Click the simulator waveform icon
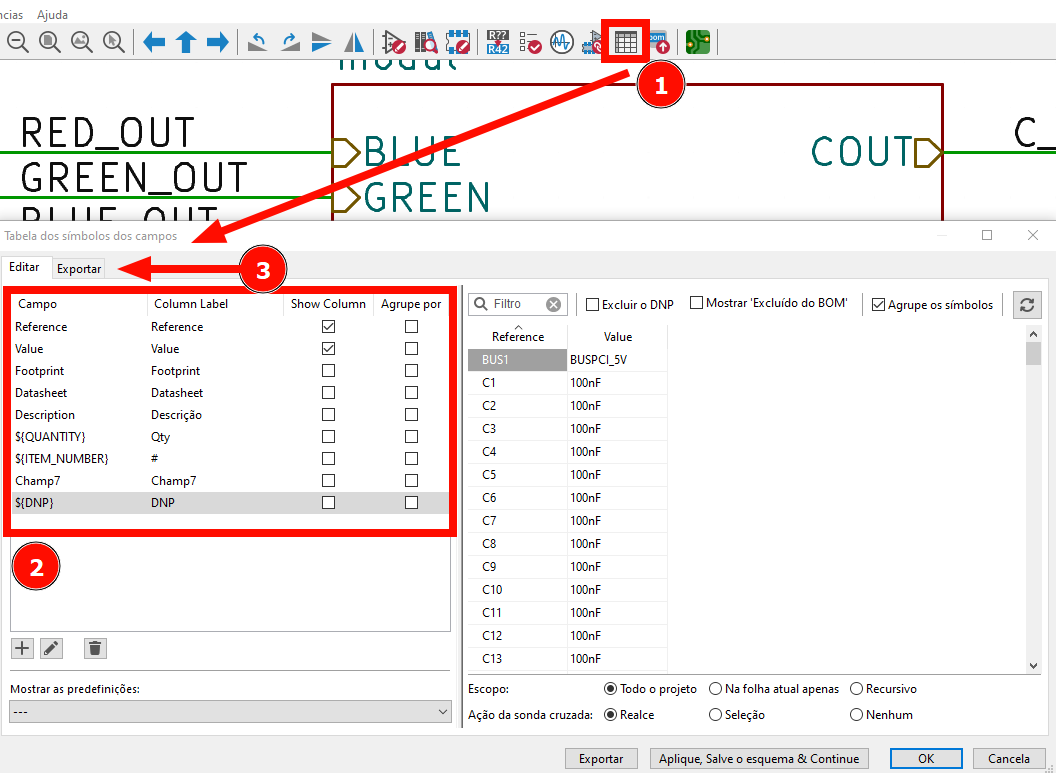Viewport: 1056px width, 773px height. [x=561, y=42]
